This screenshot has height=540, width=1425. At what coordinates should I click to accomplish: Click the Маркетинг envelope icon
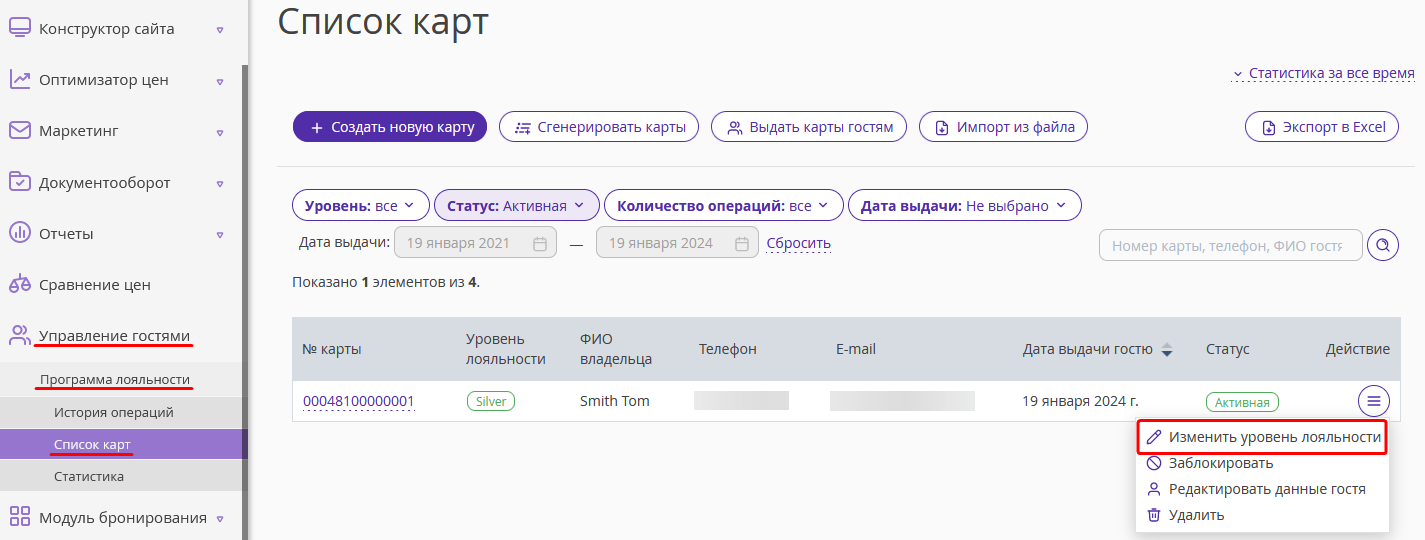[x=20, y=130]
